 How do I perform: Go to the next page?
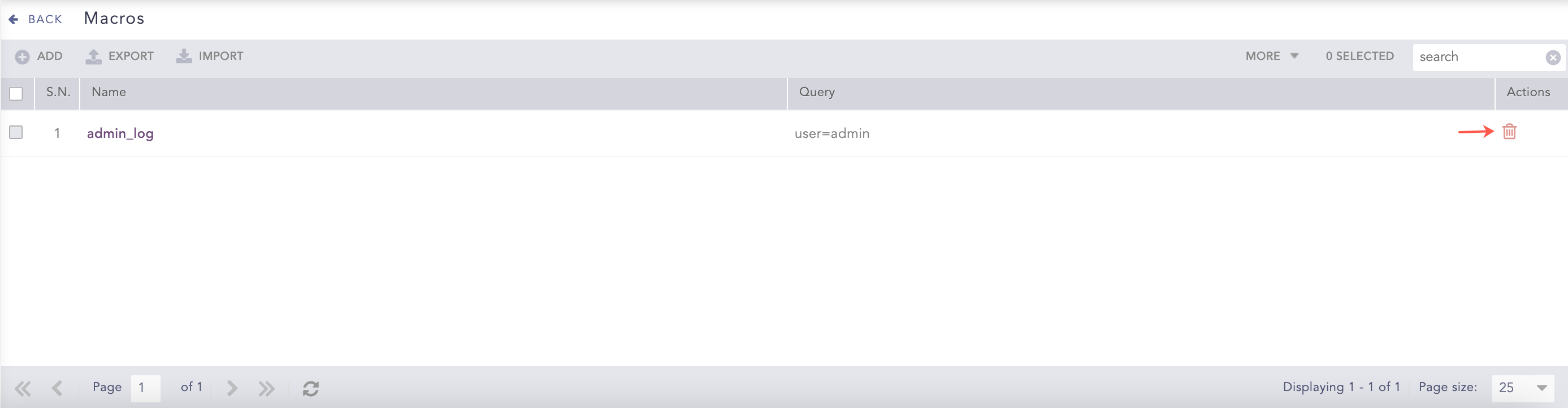coord(232,388)
